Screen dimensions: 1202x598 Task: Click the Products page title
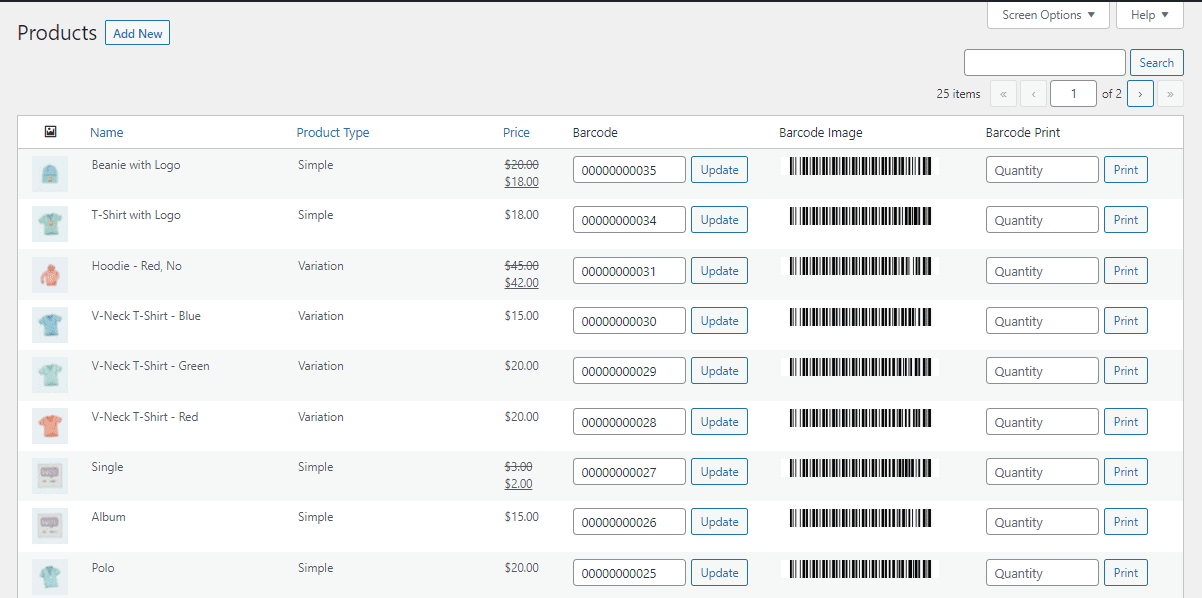click(x=56, y=33)
